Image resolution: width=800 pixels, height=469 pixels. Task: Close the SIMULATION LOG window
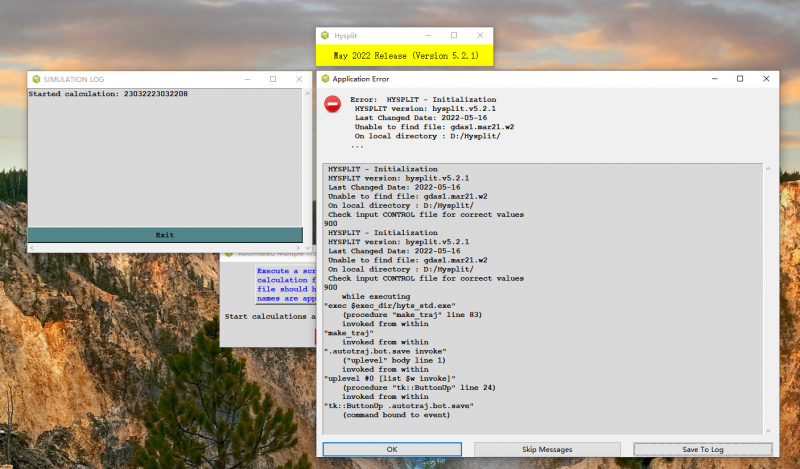[298, 79]
